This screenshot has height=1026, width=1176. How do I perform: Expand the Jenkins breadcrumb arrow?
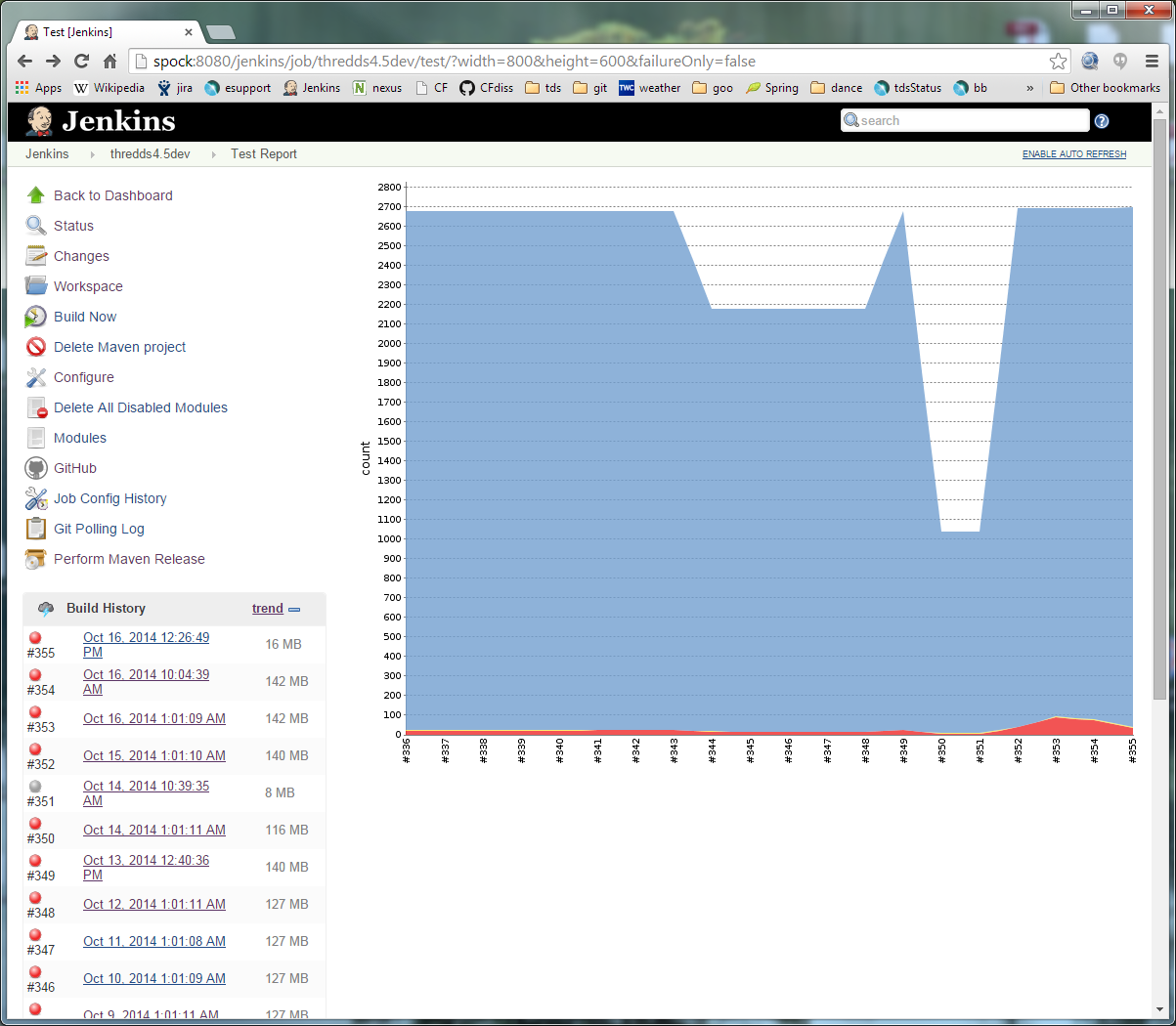[x=92, y=154]
